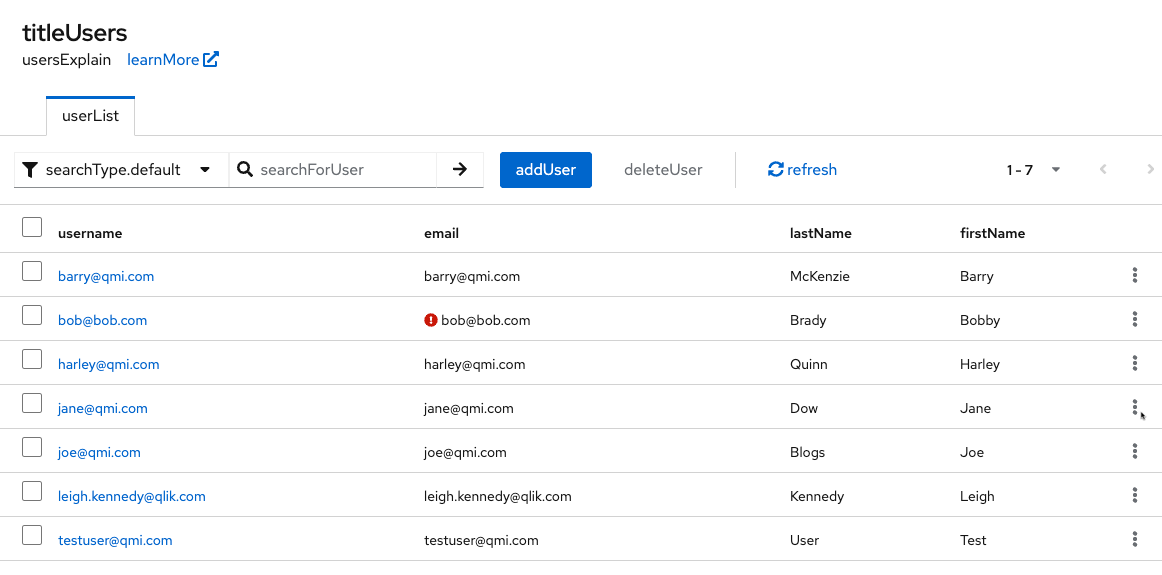Select the checkbox for bob@bob.com
This screenshot has height=575, width=1162.
pos(32,315)
